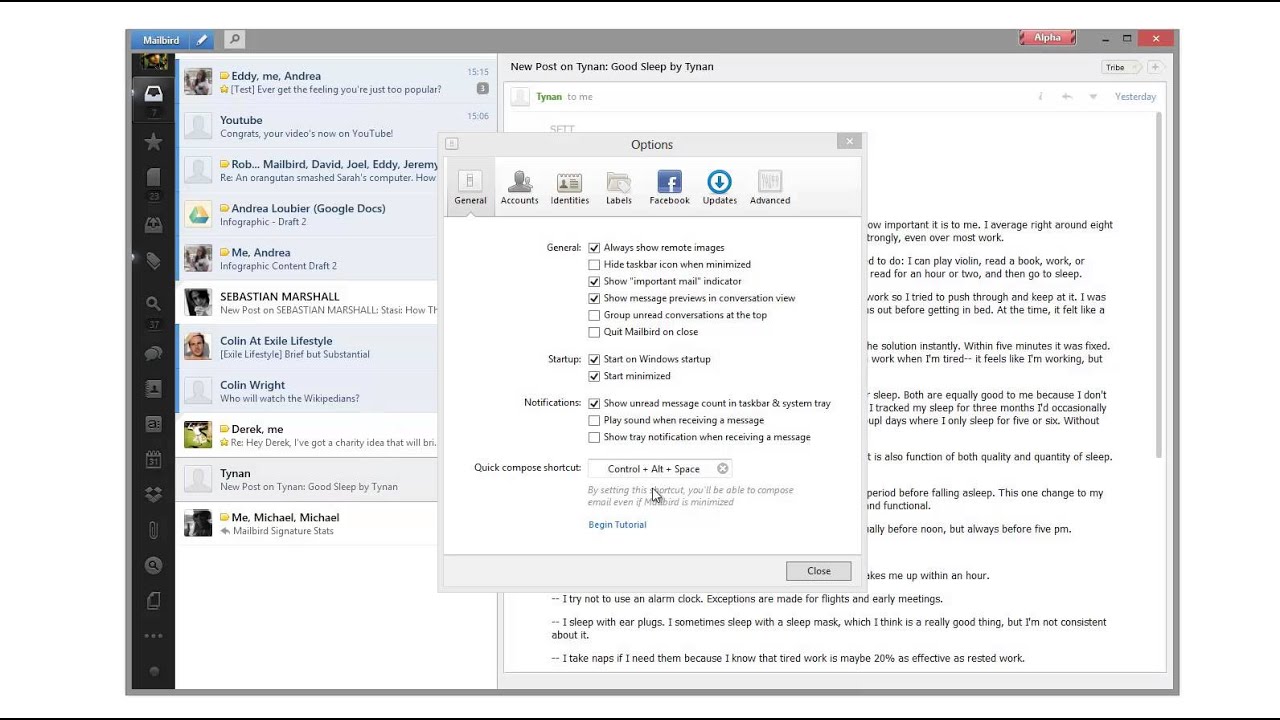Open the Drafts folder in sidebar
Image resolution: width=1280 pixels, height=720 pixels.
[x=153, y=178]
